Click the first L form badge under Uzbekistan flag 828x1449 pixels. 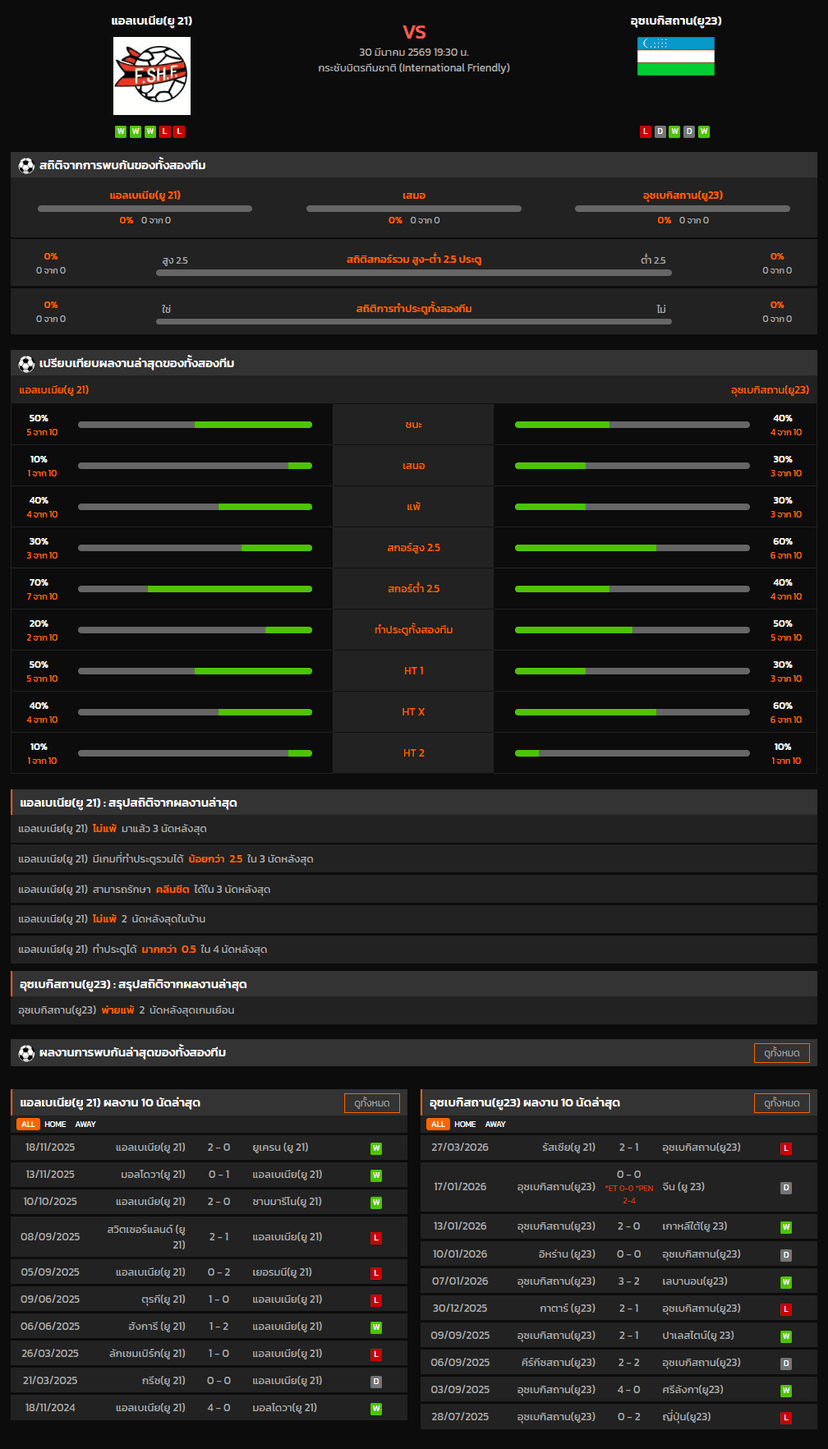645,131
